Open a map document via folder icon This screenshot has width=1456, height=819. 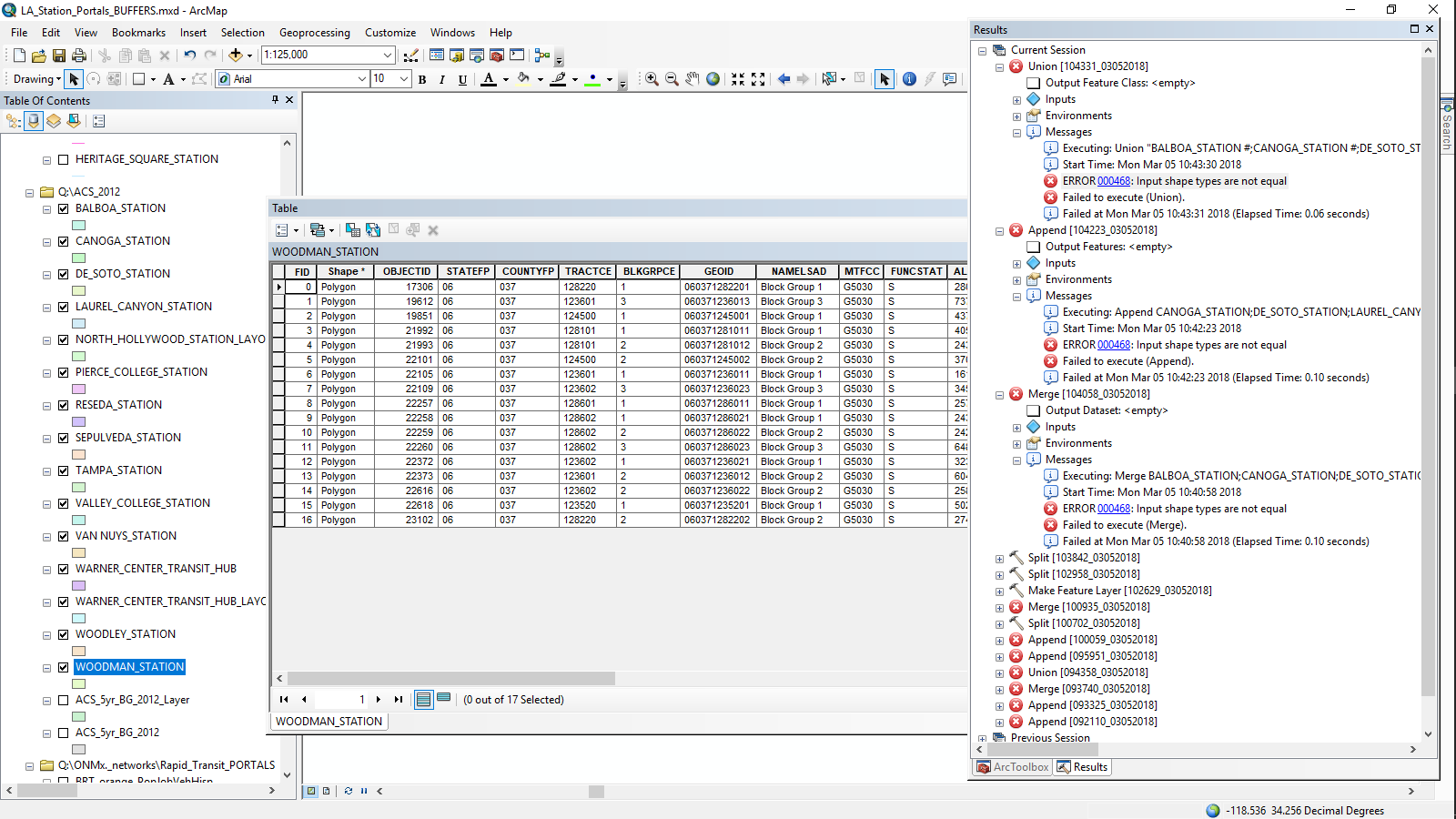pos(38,56)
